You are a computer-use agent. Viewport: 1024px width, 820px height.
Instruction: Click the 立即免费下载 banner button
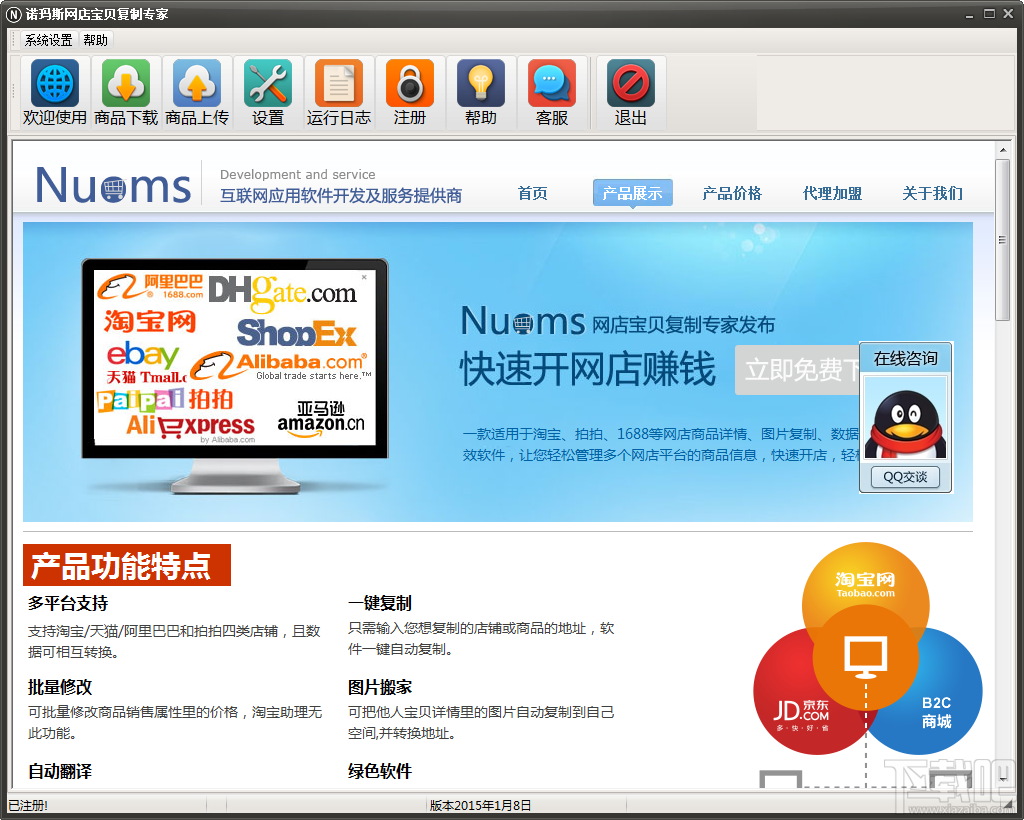[x=797, y=370]
